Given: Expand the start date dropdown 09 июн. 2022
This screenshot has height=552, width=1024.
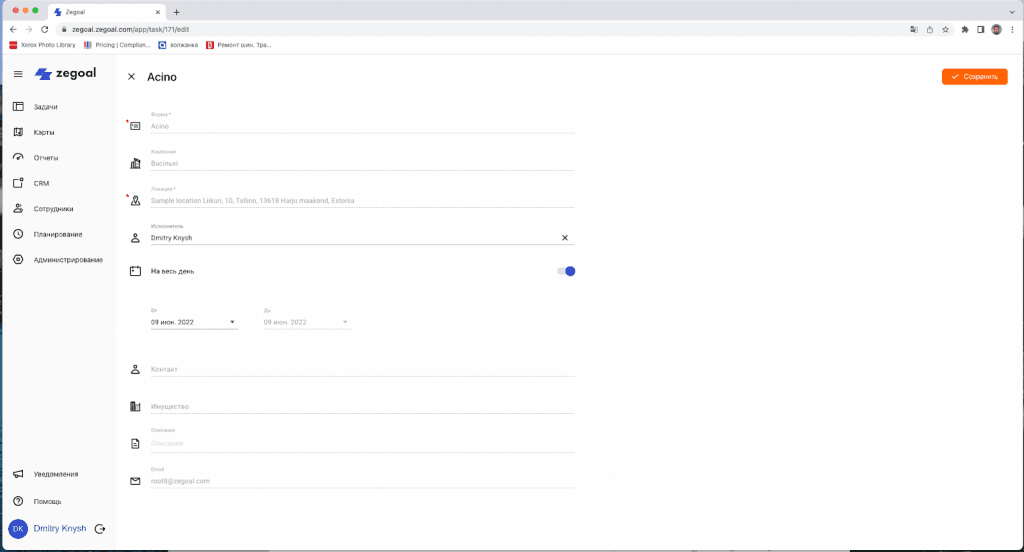Looking at the screenshot, I should click(232, 322).
